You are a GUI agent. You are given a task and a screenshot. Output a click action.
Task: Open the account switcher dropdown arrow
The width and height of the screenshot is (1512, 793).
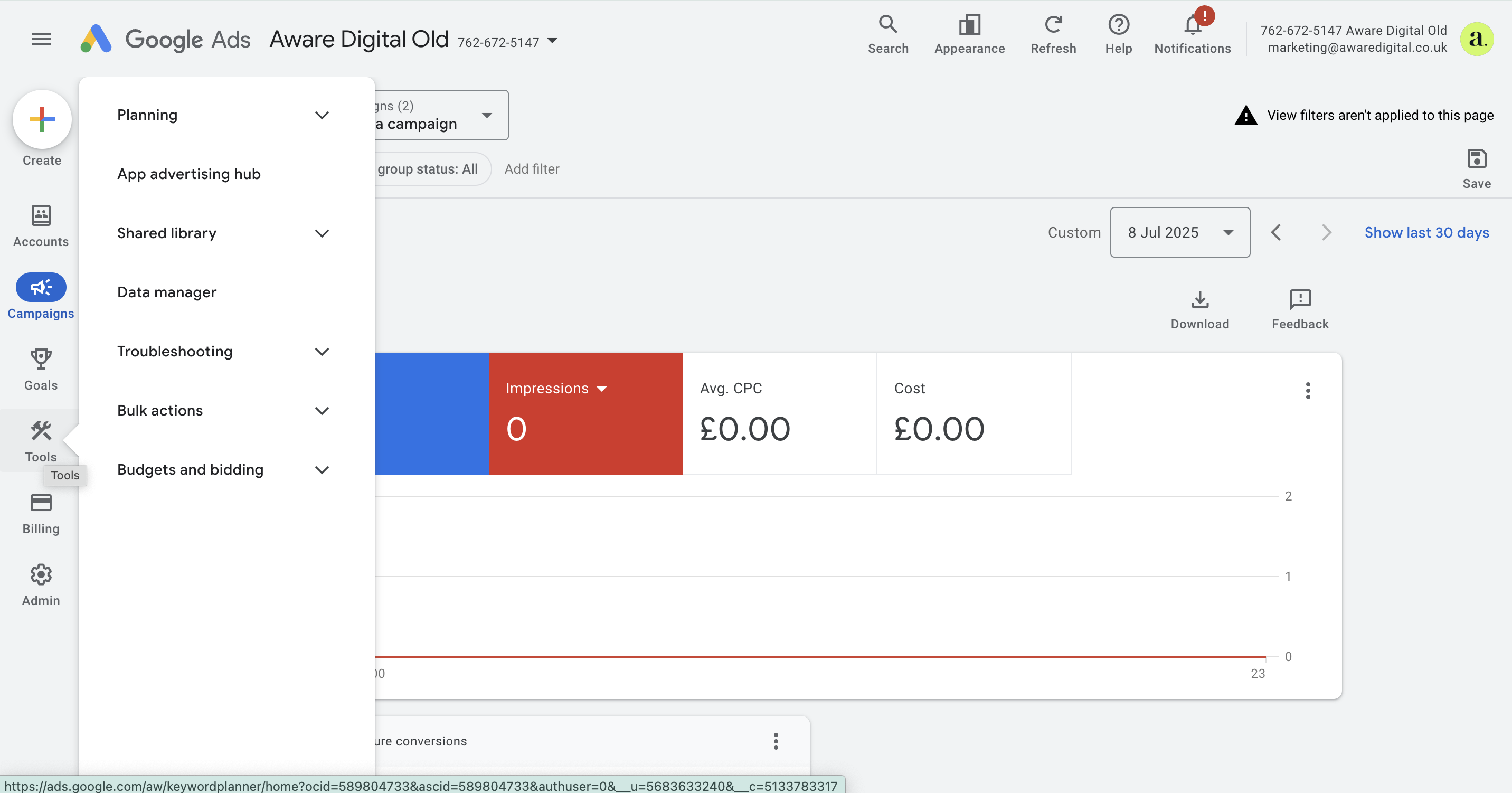[552, 41]
